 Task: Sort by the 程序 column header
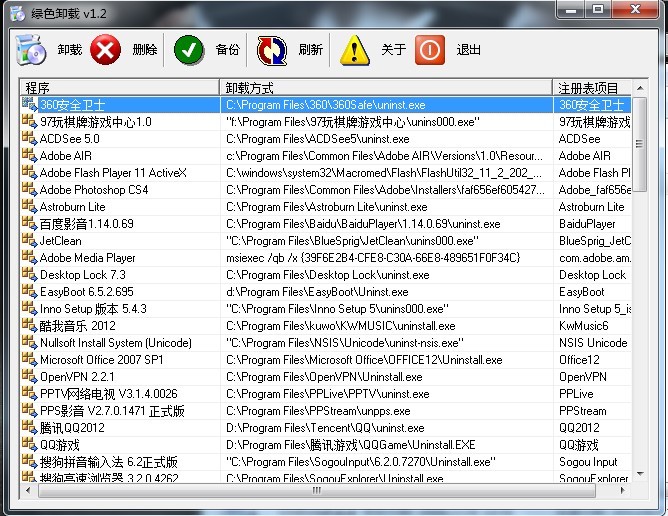(119, 87)
